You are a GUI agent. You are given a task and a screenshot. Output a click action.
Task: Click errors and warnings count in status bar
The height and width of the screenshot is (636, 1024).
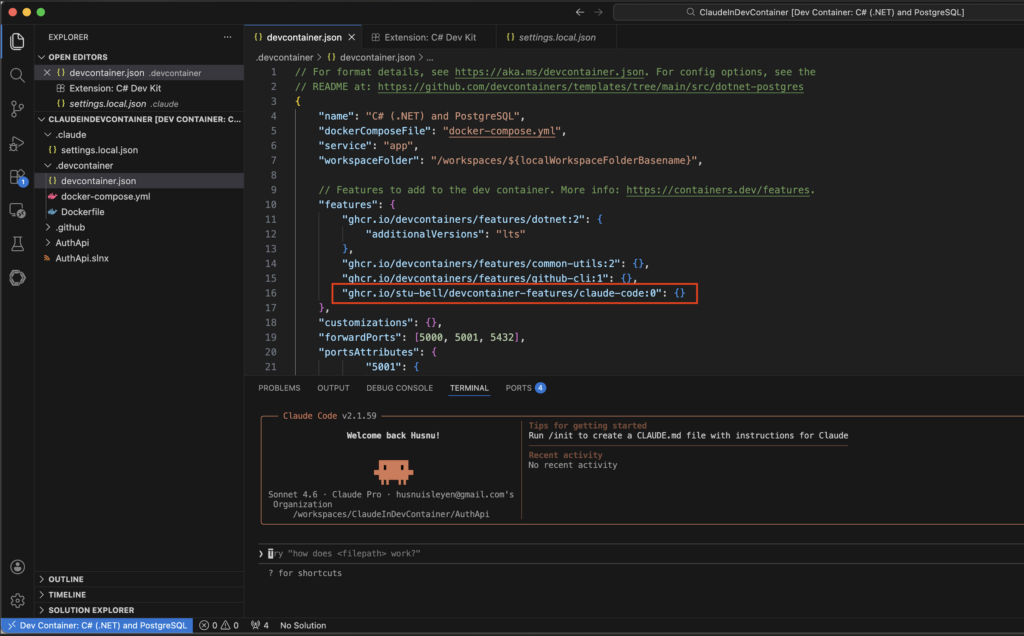point(218,626)
